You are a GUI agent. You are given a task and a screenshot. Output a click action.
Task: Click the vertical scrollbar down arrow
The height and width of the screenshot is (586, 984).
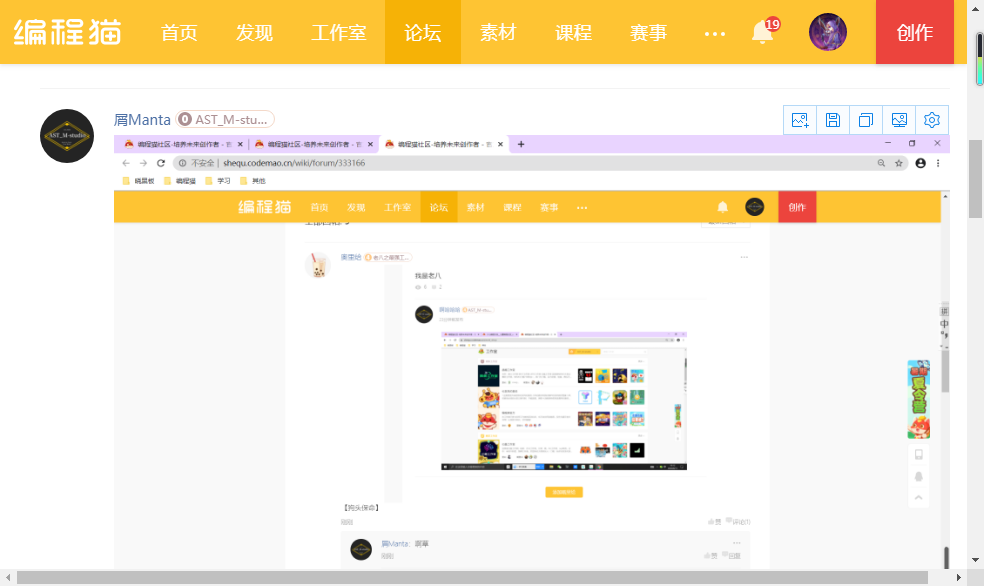975,560
